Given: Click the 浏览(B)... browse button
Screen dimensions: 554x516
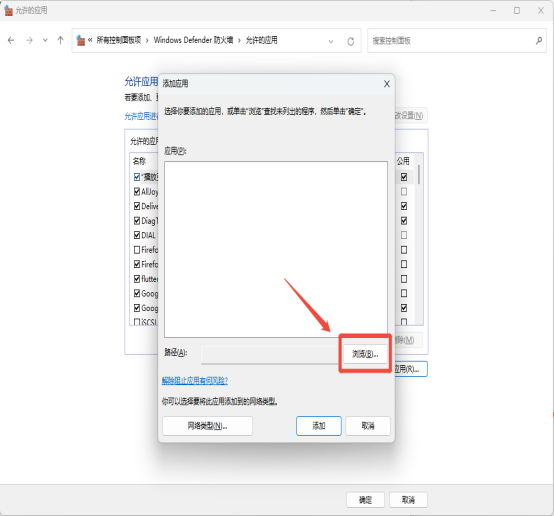Looking at the screenshot, I should pos(365,354).
